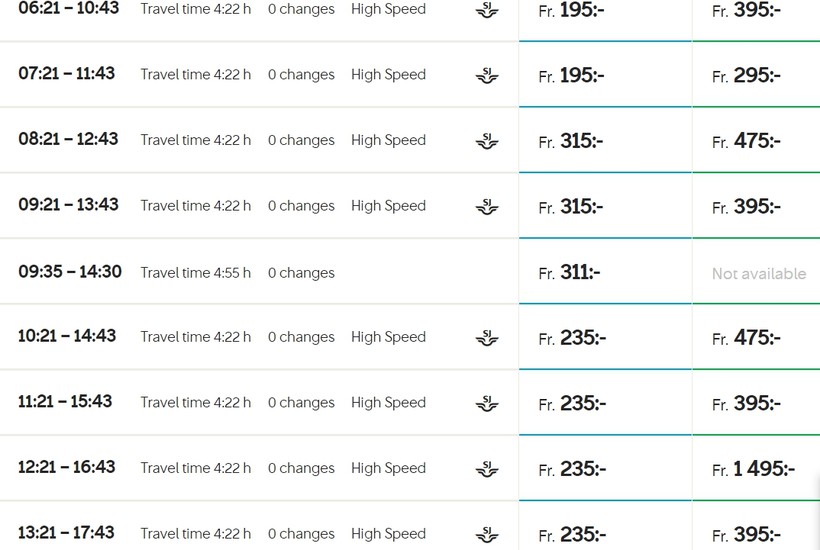Choose Fr. 295 price on 07:21 train
This screenshot has width=820, height=550.
point(756,75)
